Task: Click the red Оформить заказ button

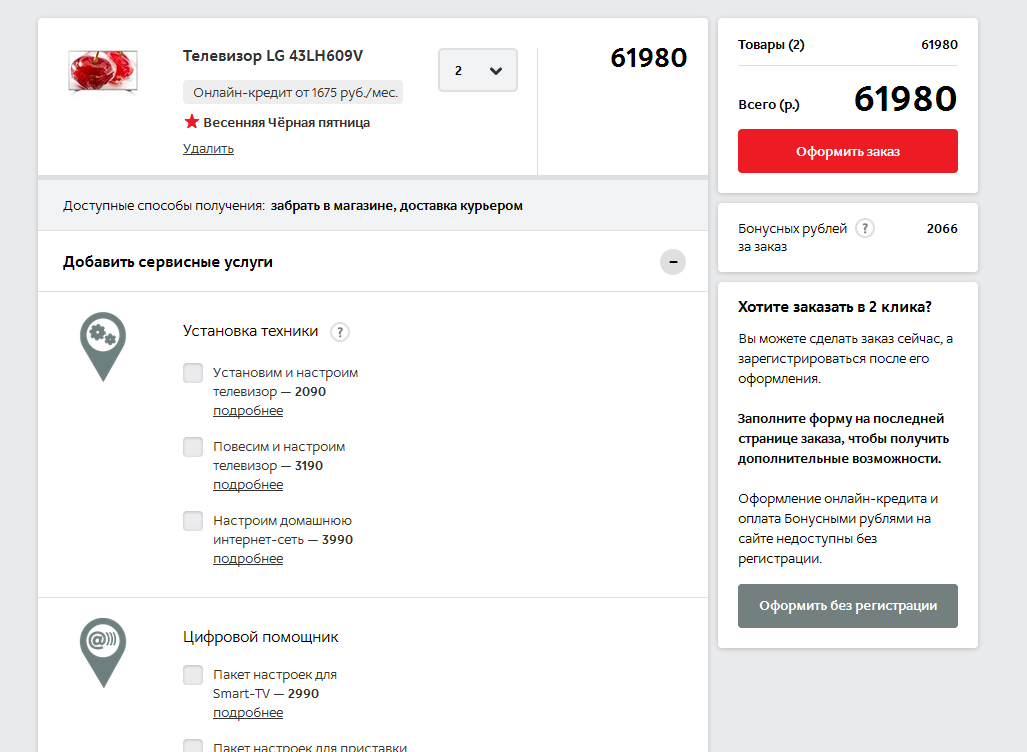Action: coord(848,151)
